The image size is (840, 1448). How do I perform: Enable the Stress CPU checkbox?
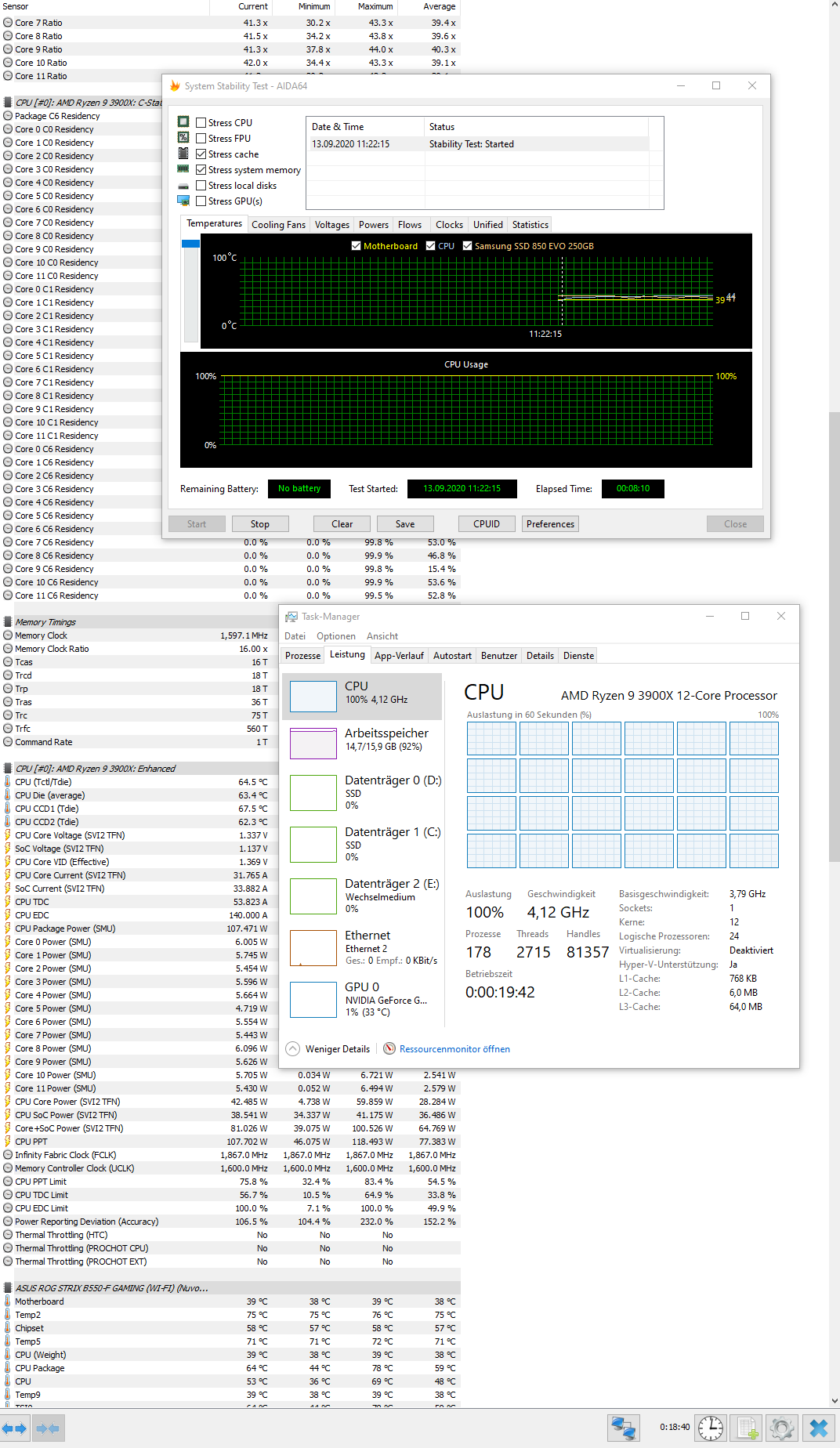(201, 122)
